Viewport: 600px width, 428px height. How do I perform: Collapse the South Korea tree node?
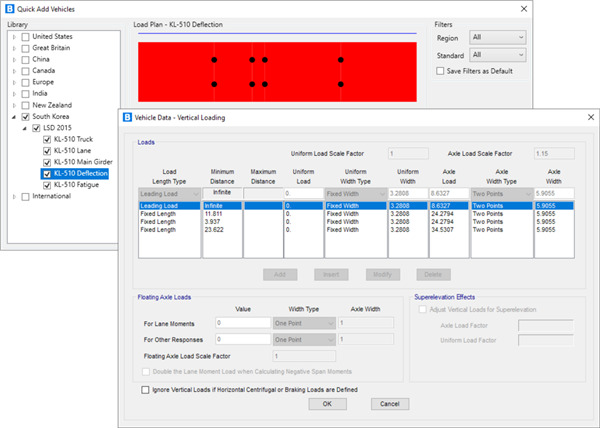coord(14,117)
